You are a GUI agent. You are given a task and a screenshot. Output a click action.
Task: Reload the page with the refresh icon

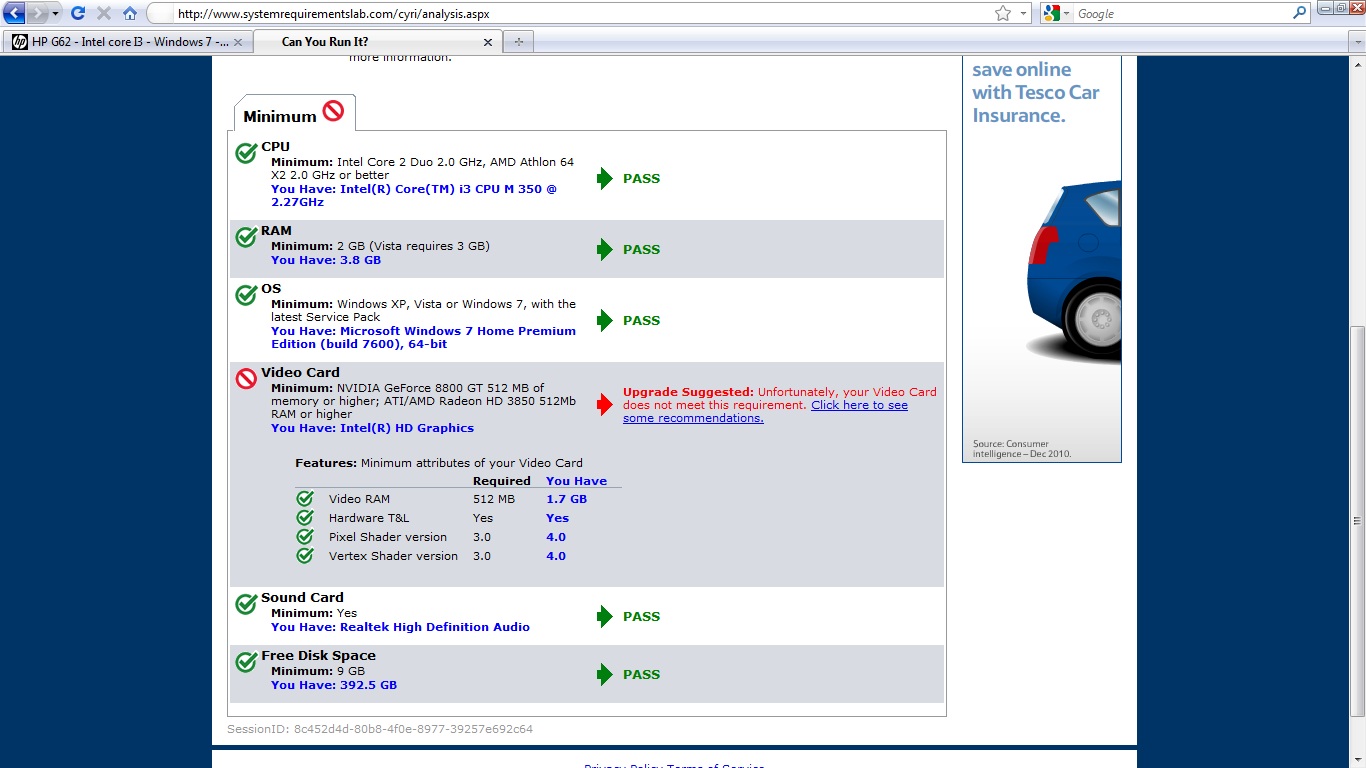[78, 14]
